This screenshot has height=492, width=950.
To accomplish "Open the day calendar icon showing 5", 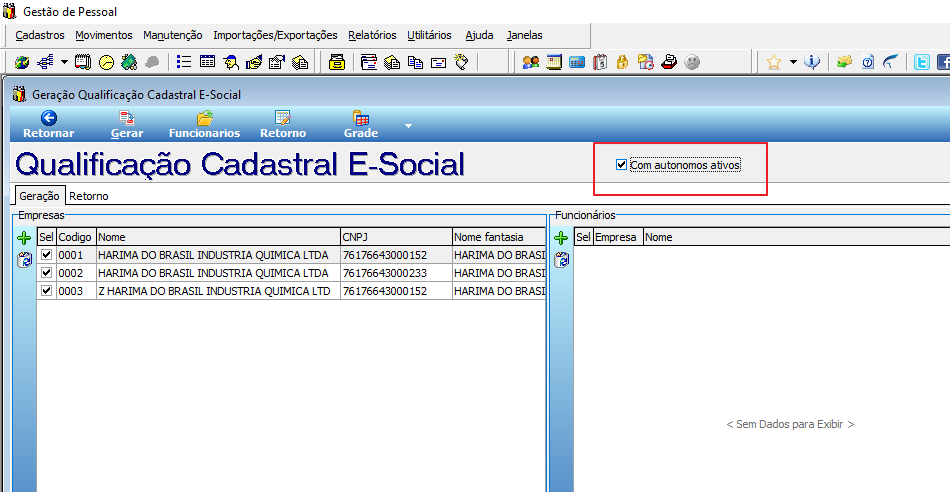I will pos(600,62).
